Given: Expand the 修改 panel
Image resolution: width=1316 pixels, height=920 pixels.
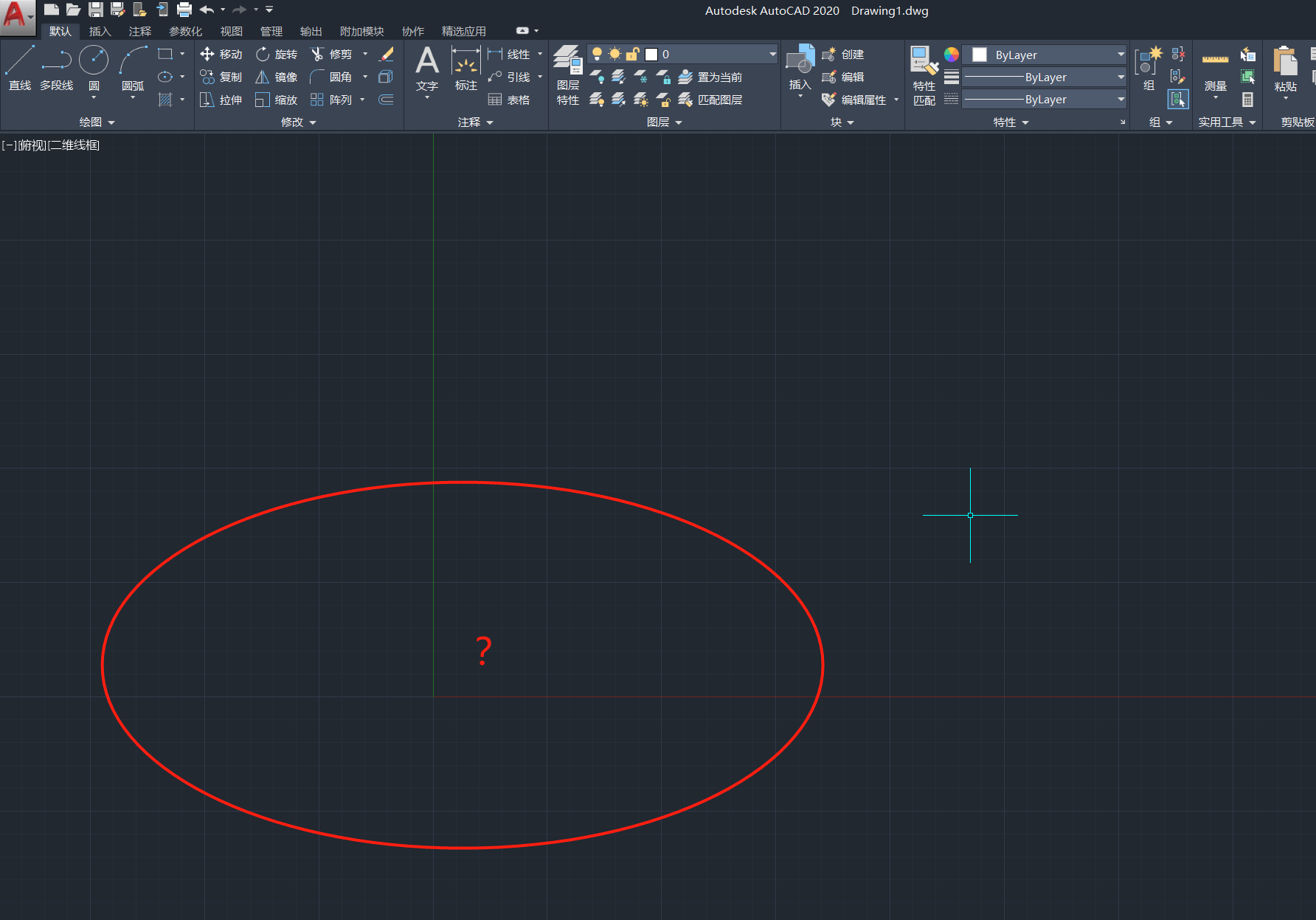Looking at the screenshot, I should 299,122.
